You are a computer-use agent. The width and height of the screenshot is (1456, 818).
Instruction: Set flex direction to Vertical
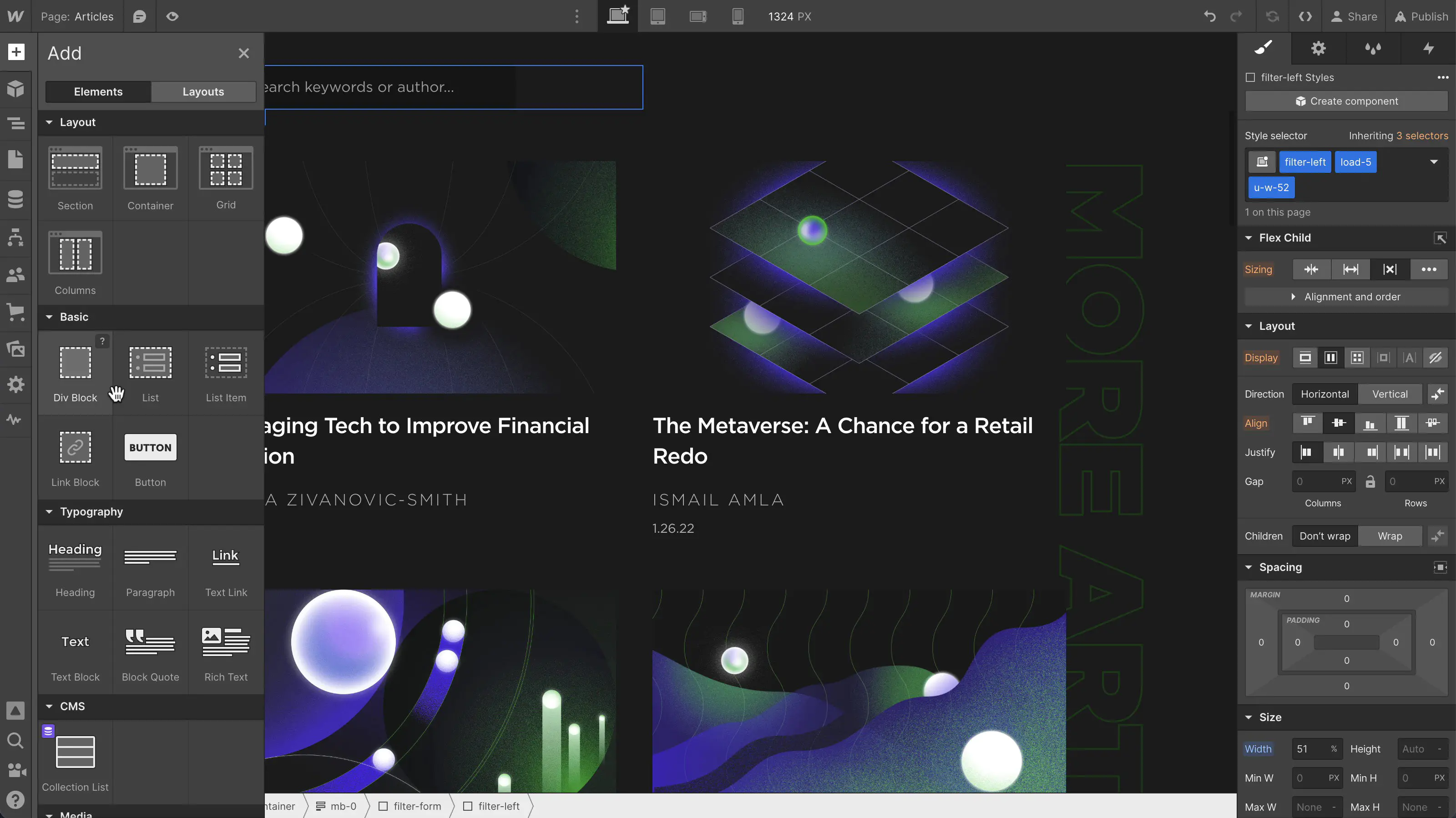click(x=1389, y=394)
